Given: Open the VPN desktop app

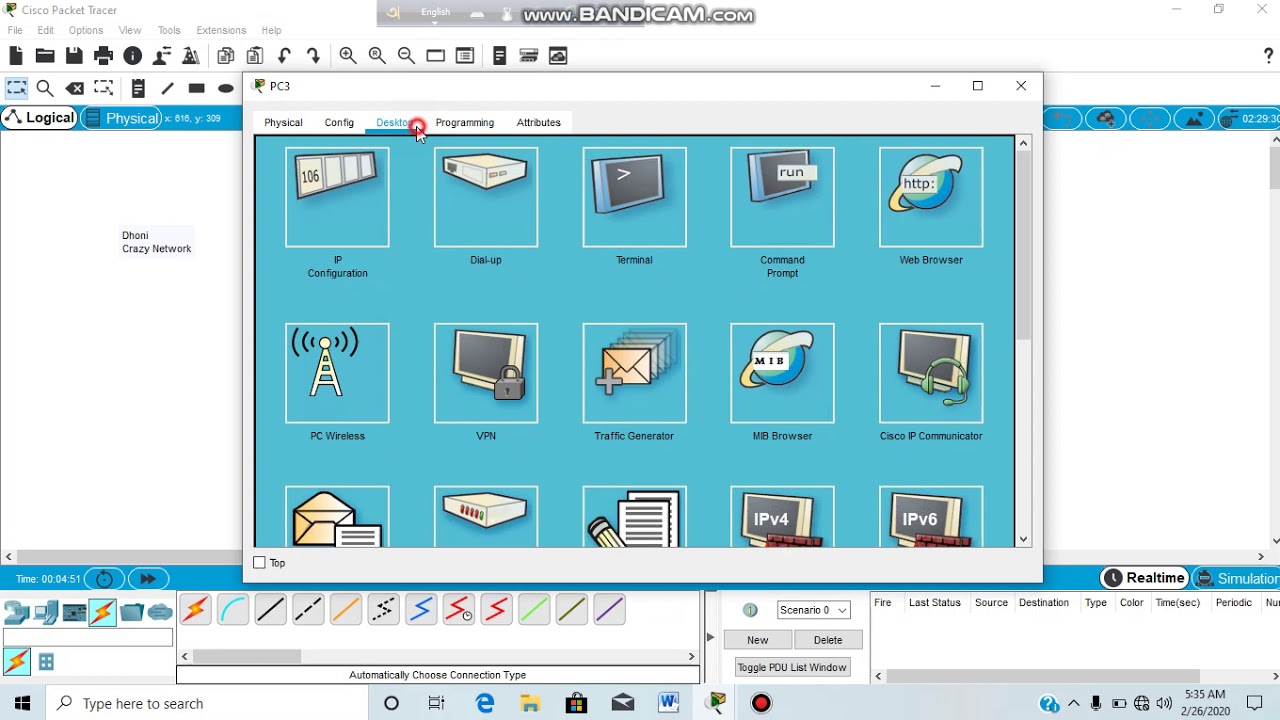Looking at the screenshot, I should 486,373.
